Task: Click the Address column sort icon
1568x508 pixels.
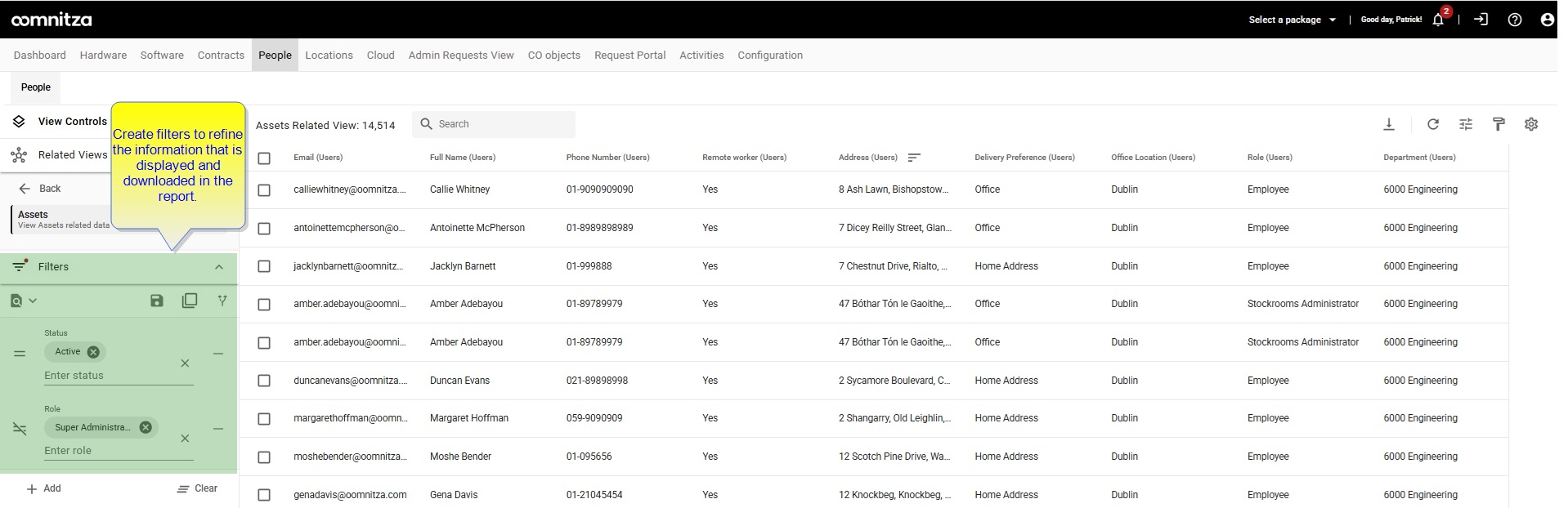Action: point(914,158)
